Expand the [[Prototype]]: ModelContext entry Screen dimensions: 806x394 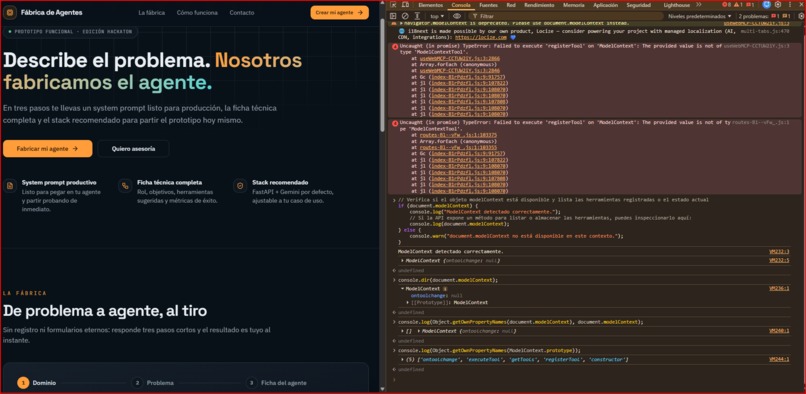(x=408, y=302)
